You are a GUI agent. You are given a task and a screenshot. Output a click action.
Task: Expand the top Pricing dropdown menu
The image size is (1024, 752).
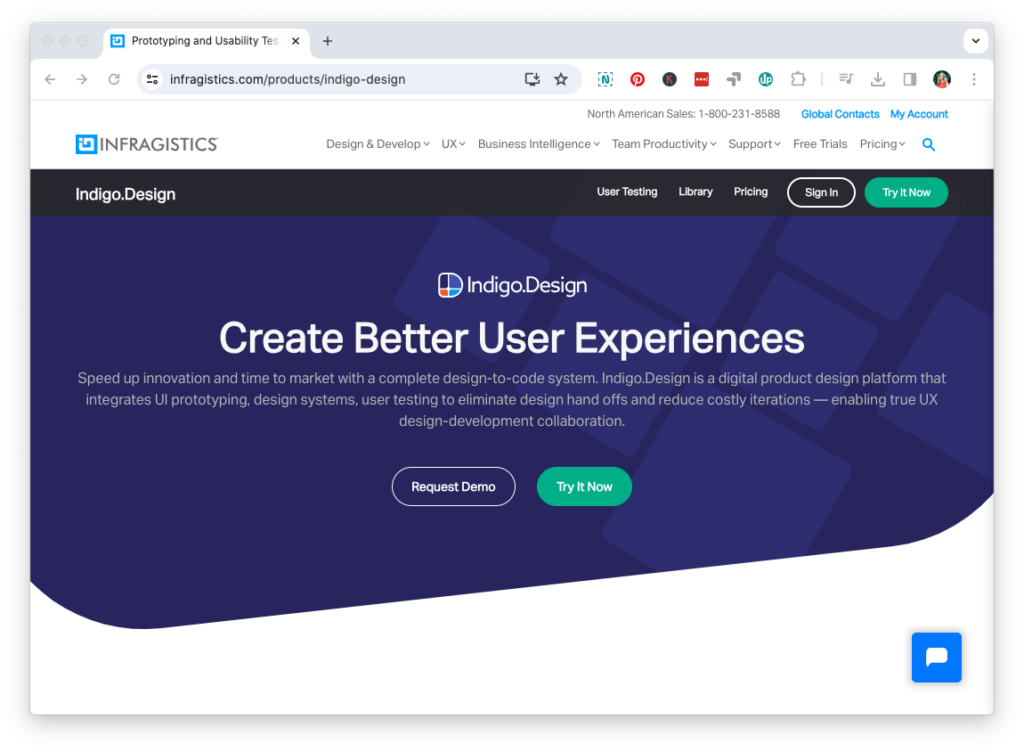[x=882, y=144]
